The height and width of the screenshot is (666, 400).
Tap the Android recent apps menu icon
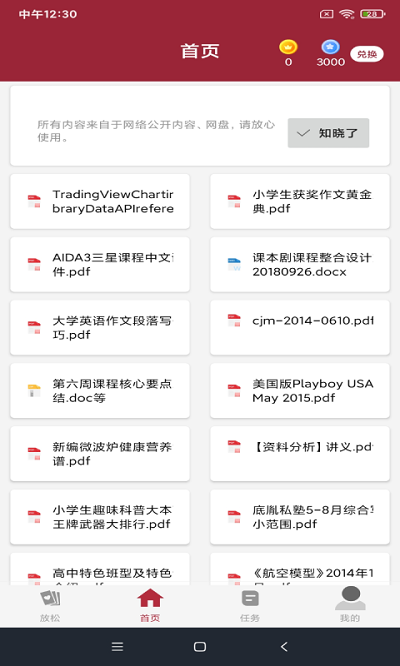pyautogui.click(x=117, y=646)
